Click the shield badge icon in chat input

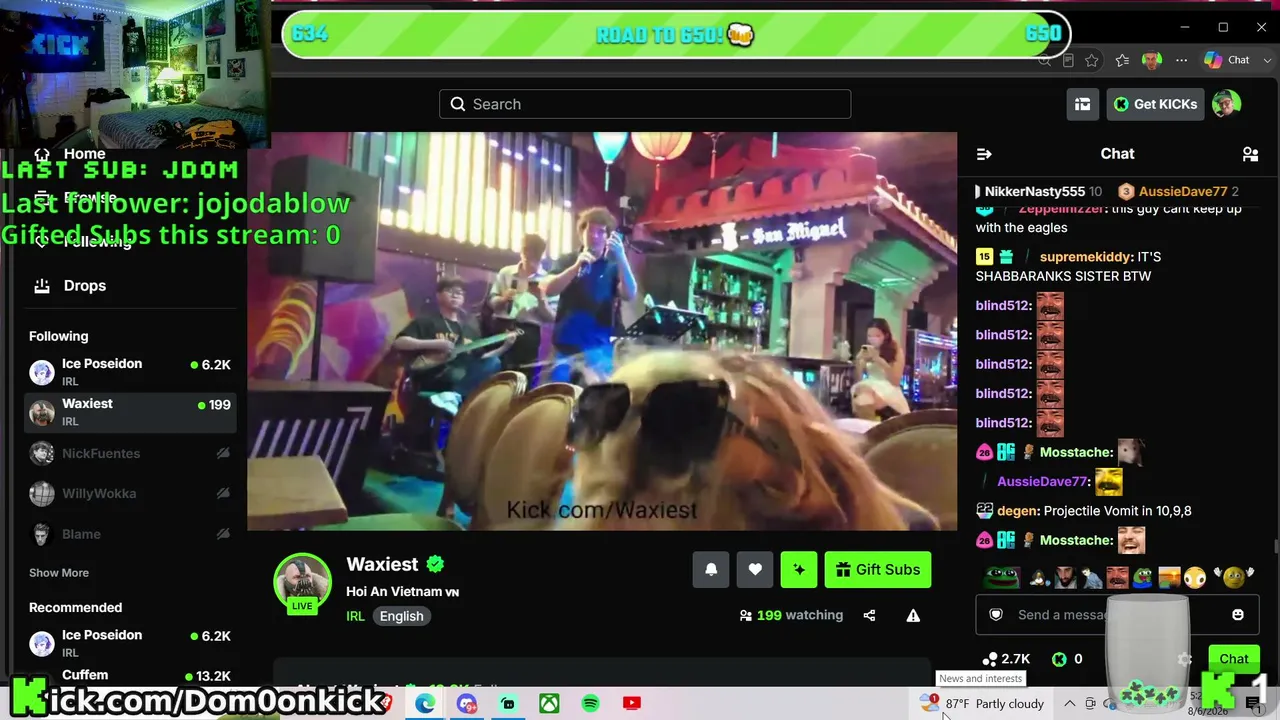(x=996, y=614)
